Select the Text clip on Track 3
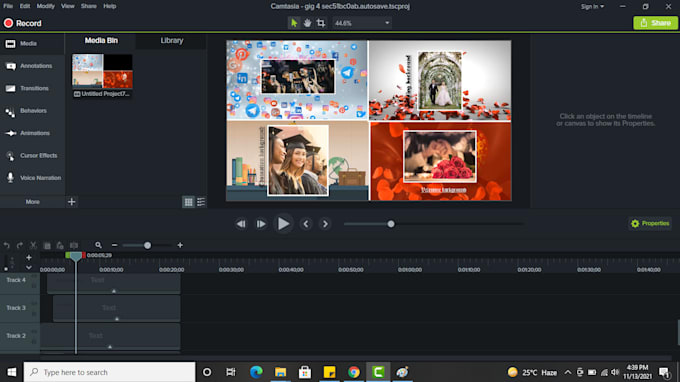This screenshot has width=680, height=382. coord(117,309)
